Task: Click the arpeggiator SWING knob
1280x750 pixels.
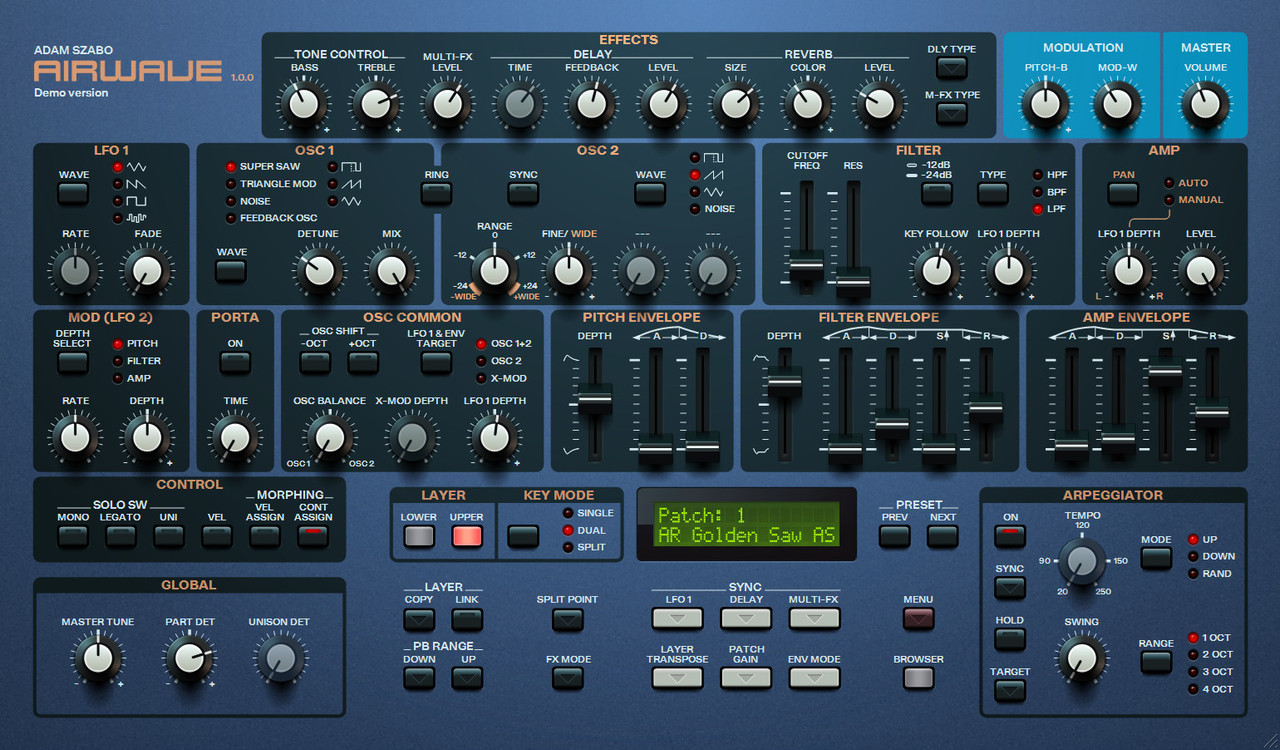Action: click(1081, 658)
